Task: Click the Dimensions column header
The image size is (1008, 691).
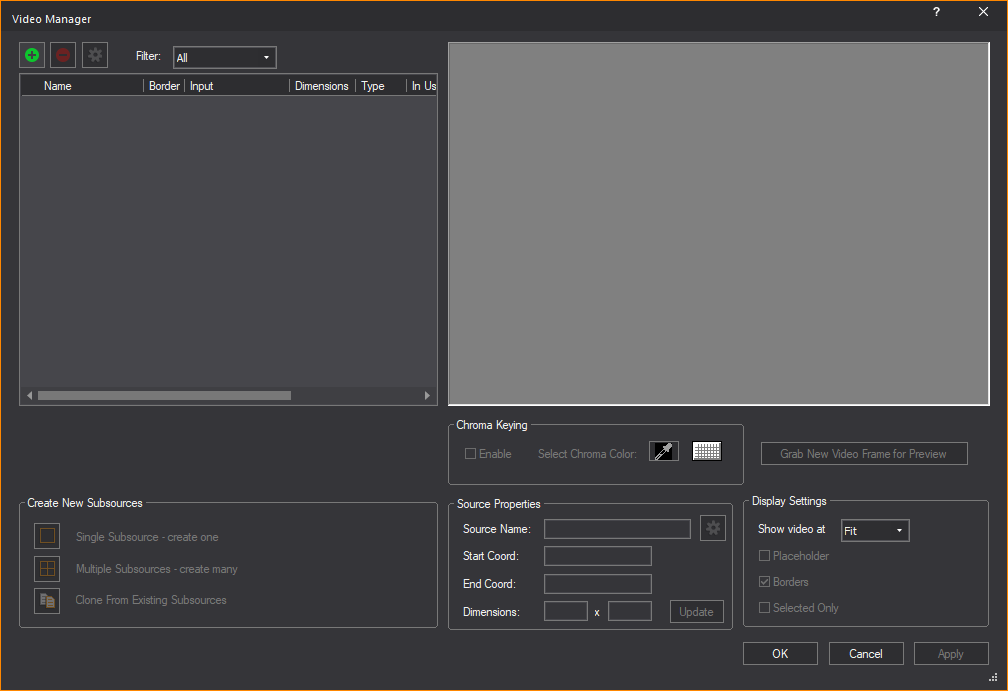Action: click(x=321, y=86)
